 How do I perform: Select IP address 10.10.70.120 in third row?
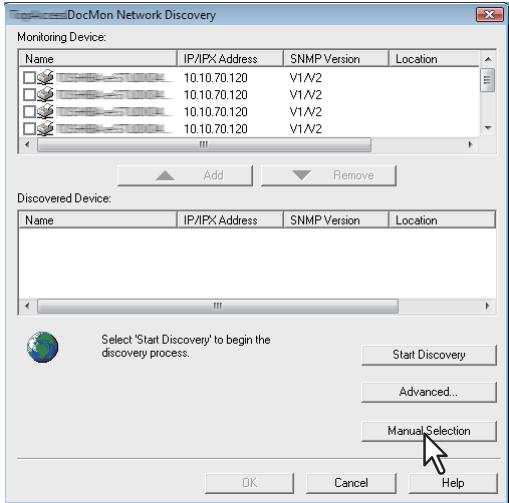pos(216,112)
